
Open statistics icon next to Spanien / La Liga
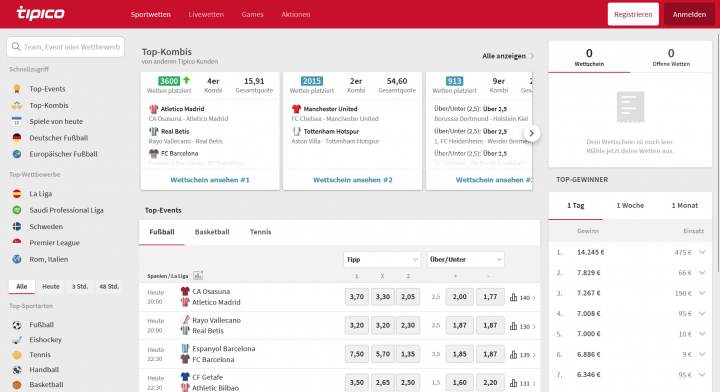[x=198, y=275]
